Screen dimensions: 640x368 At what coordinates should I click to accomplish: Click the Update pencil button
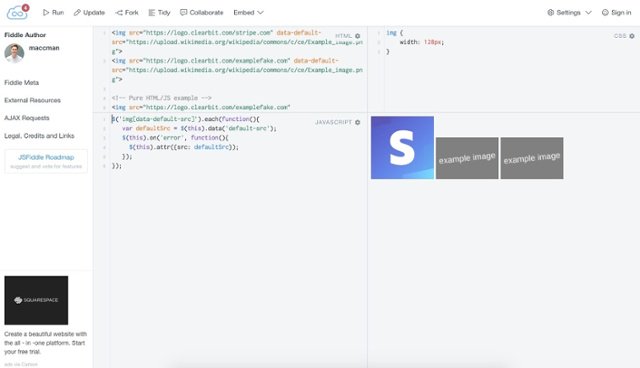click(89, 13)
